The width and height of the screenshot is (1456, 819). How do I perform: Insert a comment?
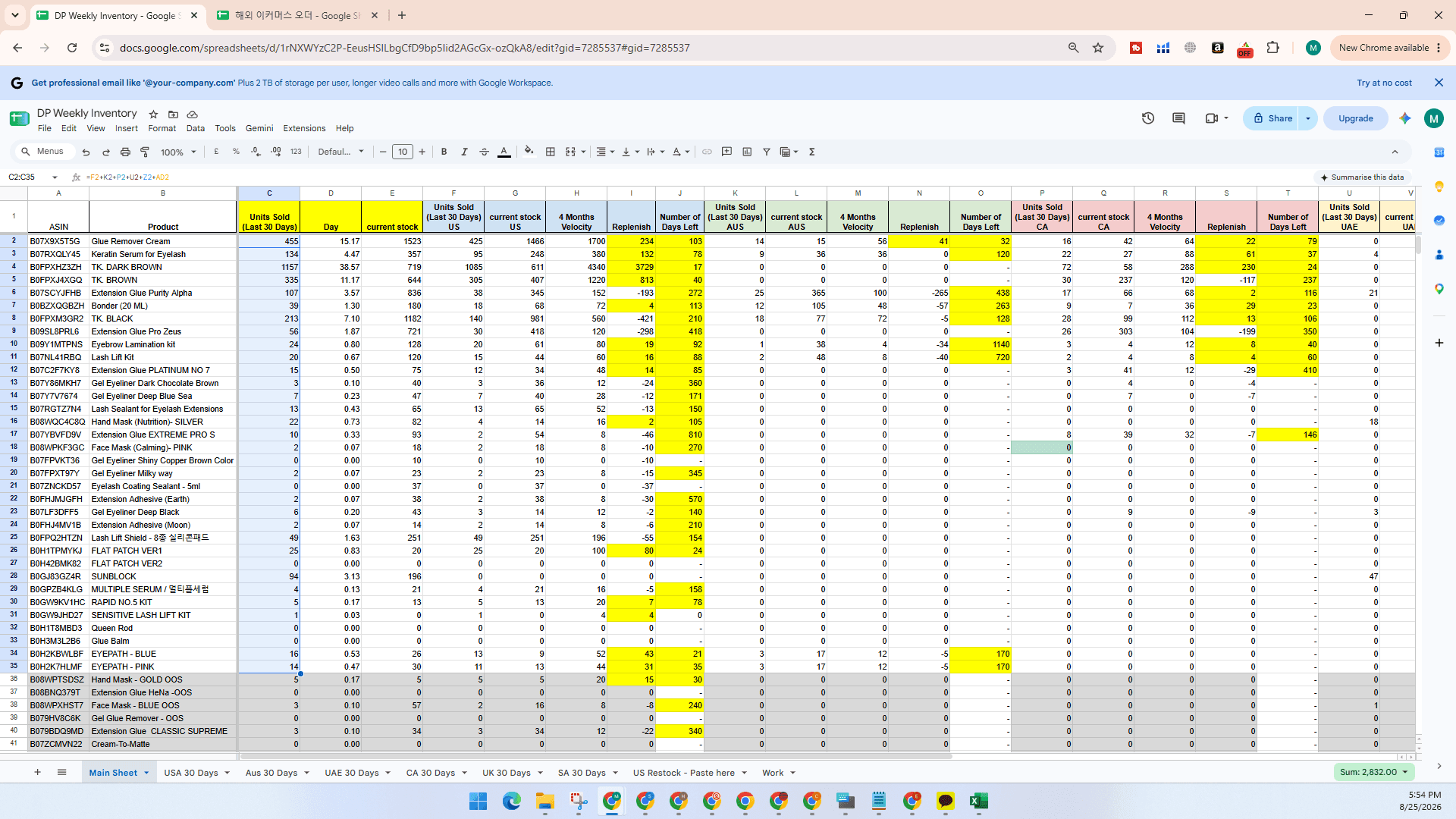tap(726, 152)
